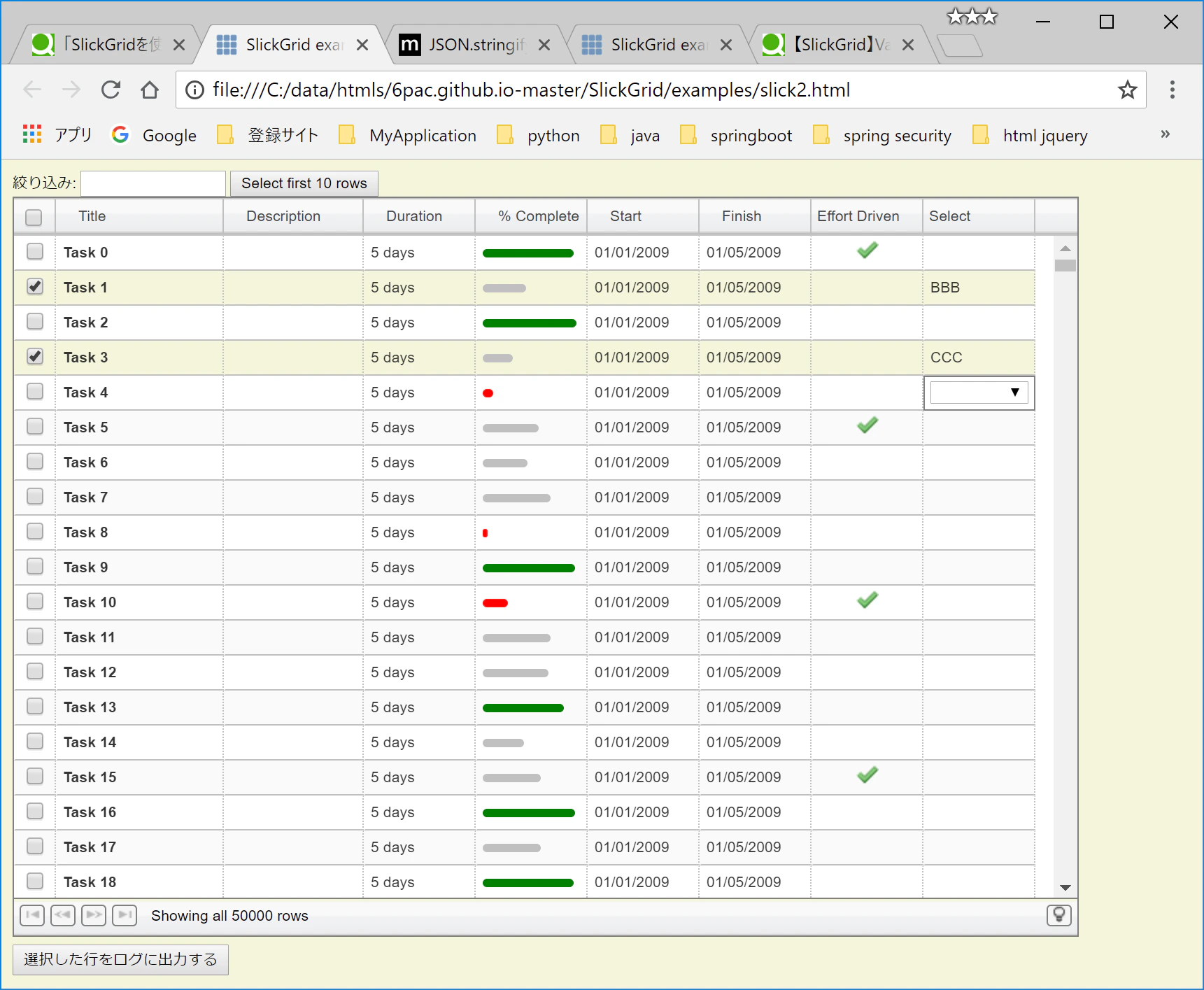Open the MyApplication bookmarks folder
The width and height of the screenshot is (1204, 990).
click(x=407, y=135)
